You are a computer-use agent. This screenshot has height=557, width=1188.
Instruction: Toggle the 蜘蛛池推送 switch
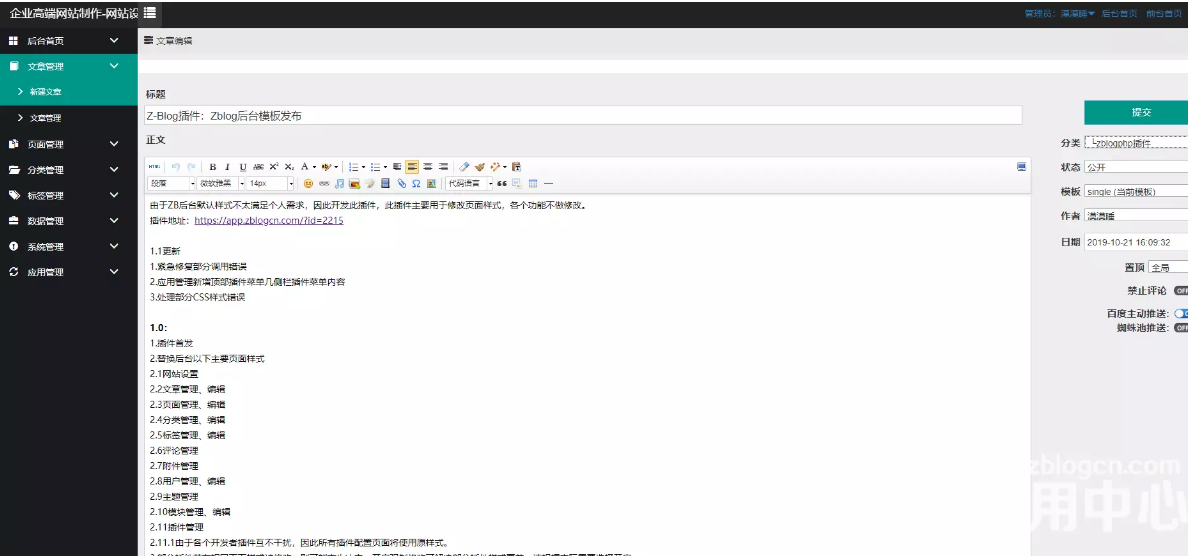1181,328
